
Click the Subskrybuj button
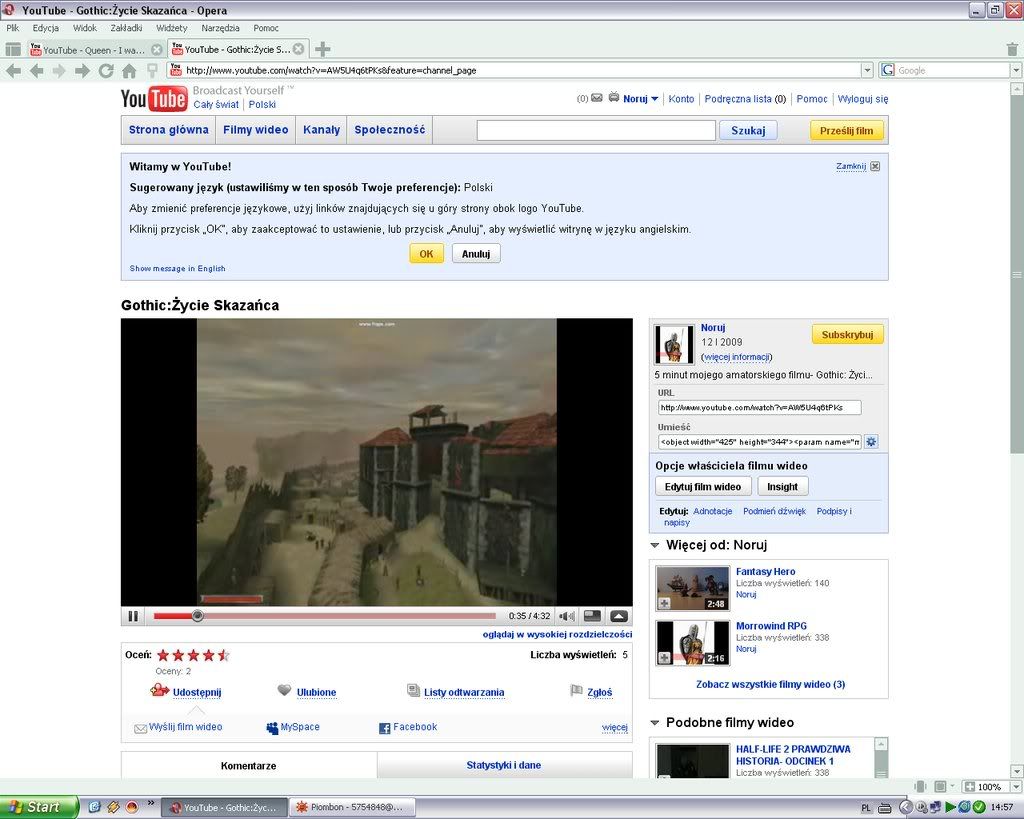pos(848,334)
